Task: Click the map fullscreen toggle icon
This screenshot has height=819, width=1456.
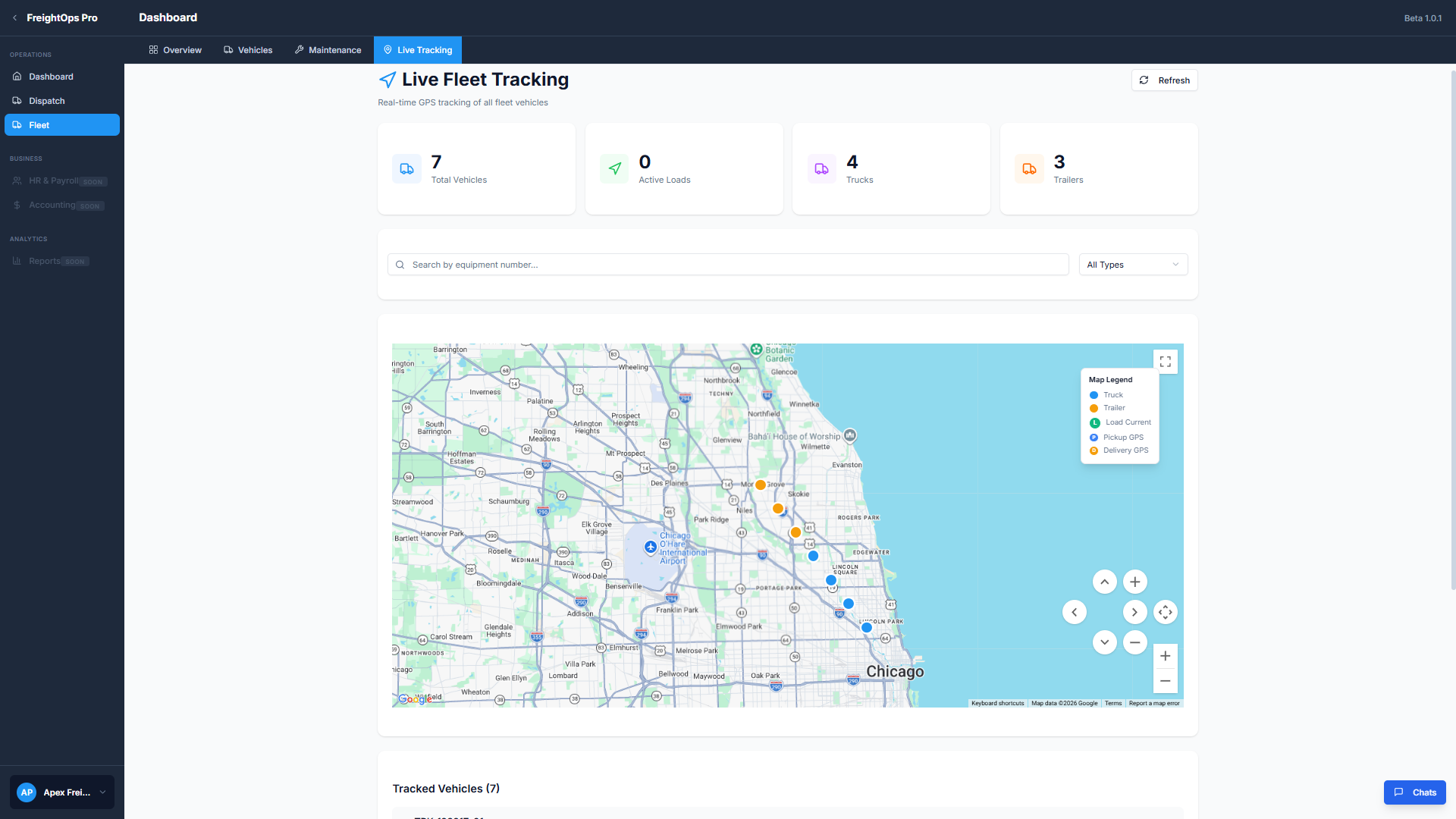Action: point(1165,362)
